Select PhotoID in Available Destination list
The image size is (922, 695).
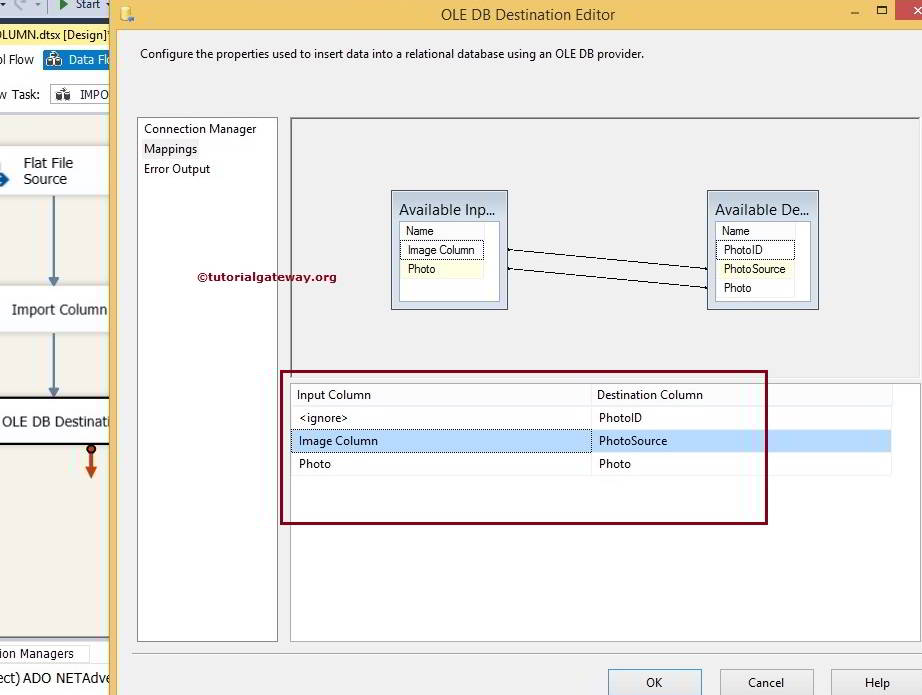(x=743, y=250)
